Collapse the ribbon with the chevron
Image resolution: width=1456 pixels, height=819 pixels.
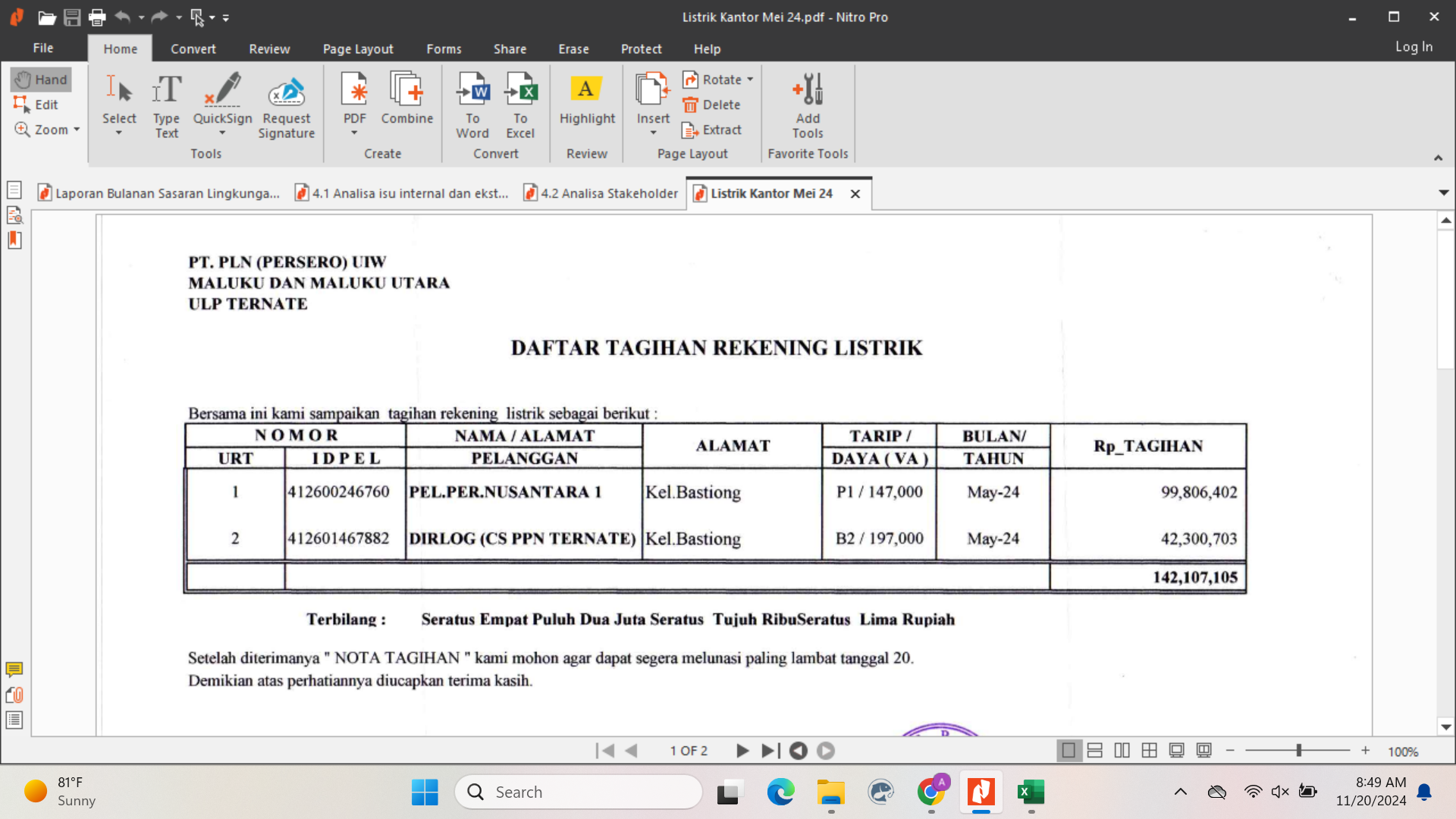point(1438,158)
